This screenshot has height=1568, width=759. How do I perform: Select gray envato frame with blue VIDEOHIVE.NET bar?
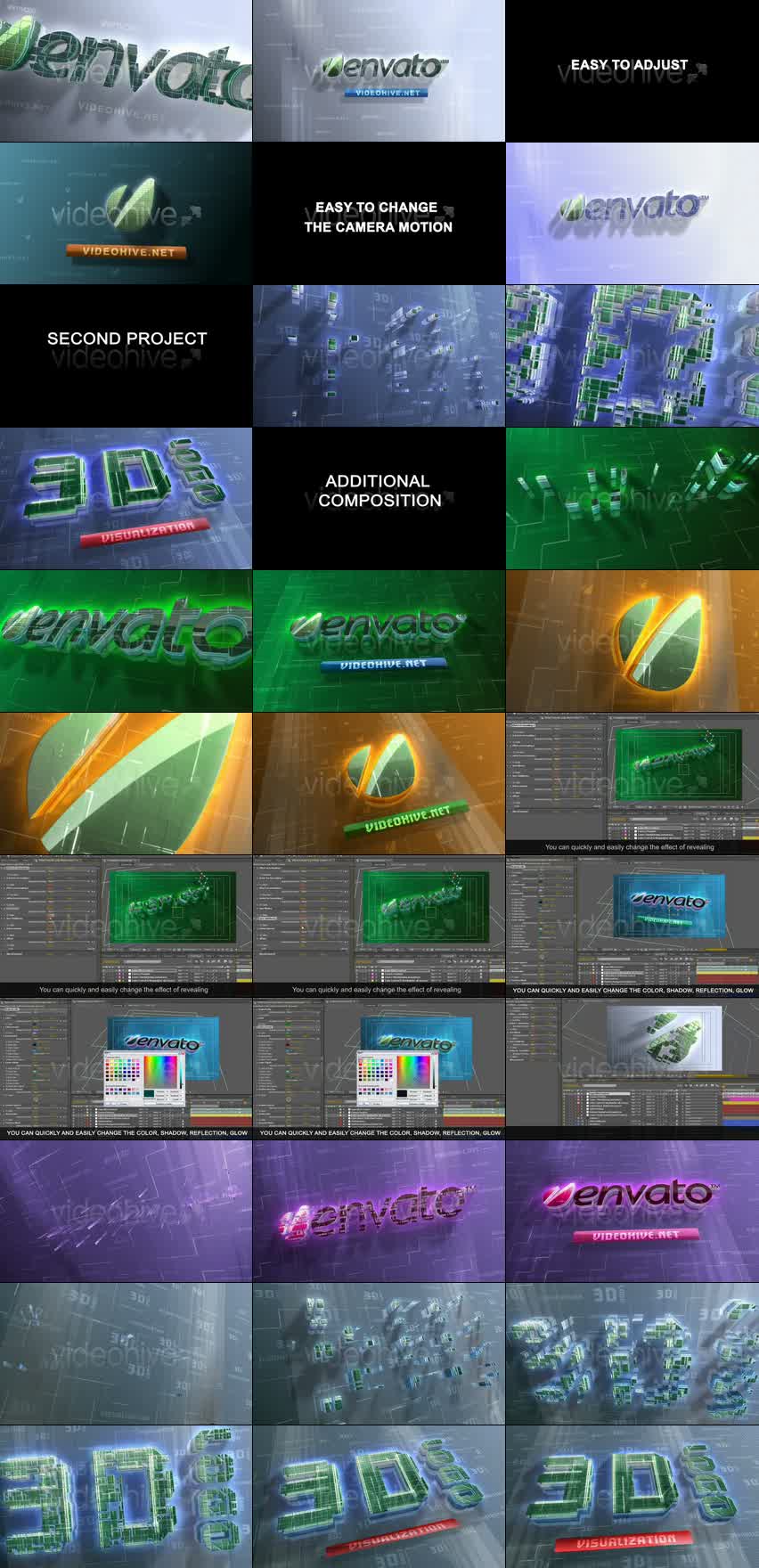[379, 70]
